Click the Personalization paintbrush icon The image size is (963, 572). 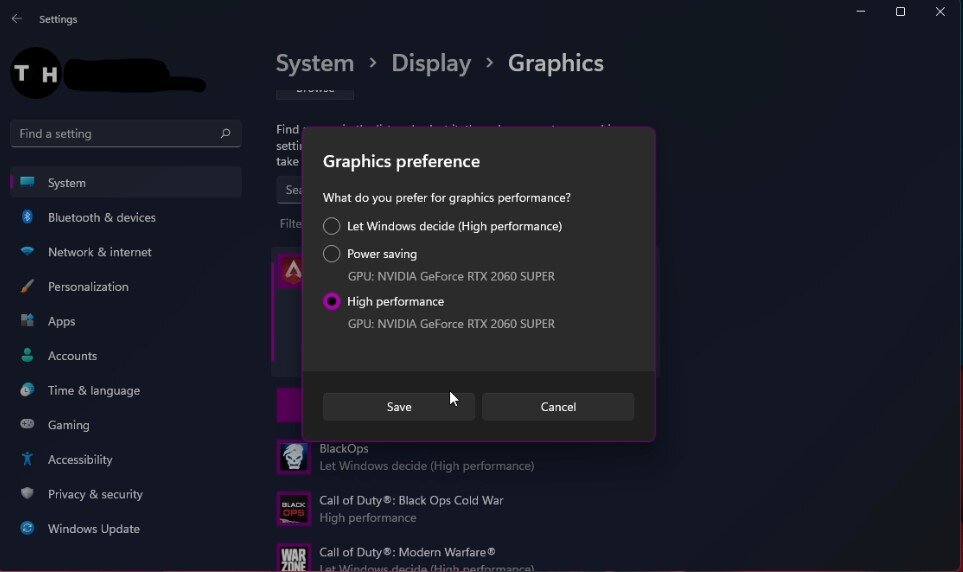click(27, 286)
